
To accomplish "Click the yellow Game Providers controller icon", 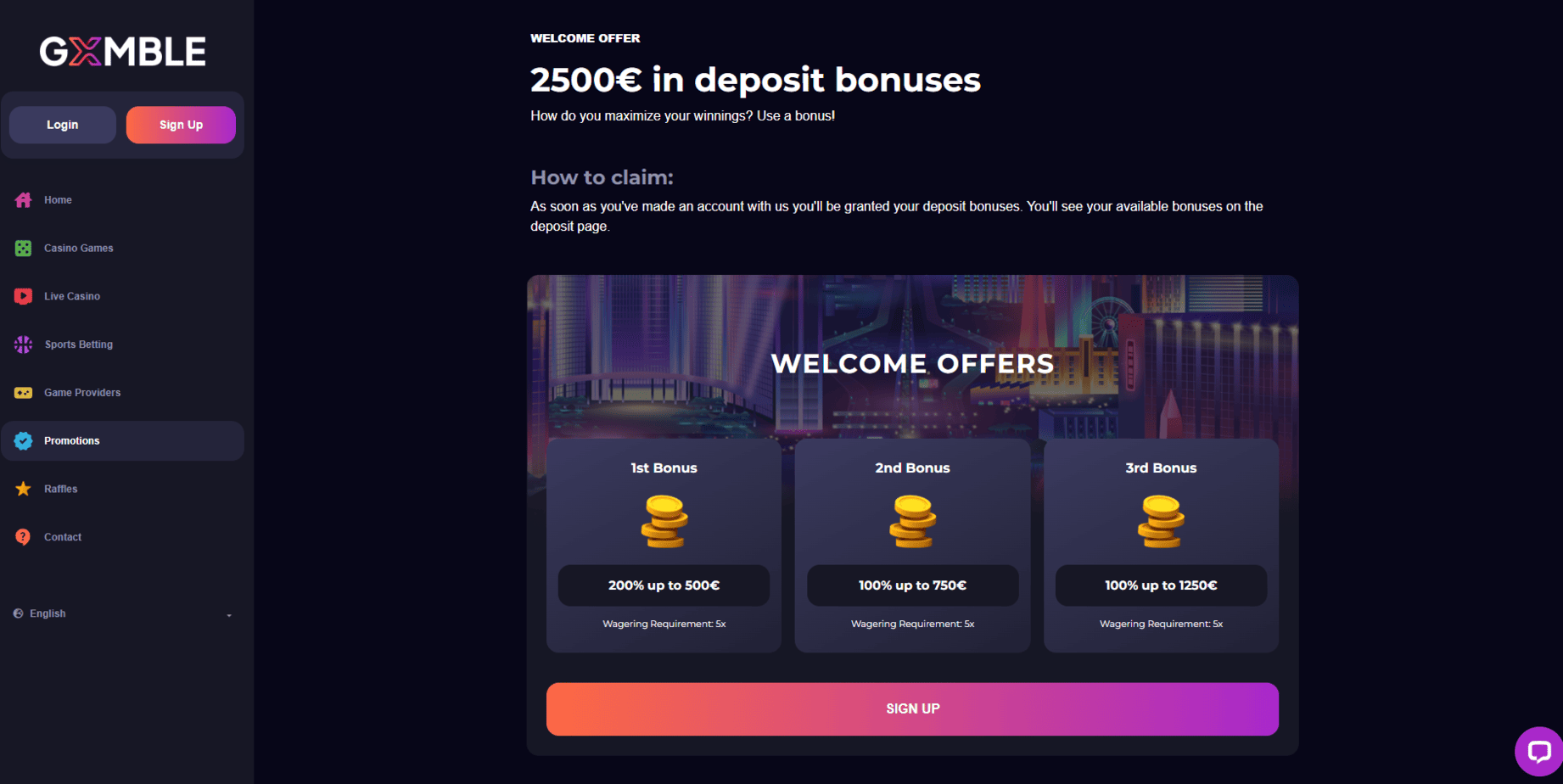I will (23, 393).
